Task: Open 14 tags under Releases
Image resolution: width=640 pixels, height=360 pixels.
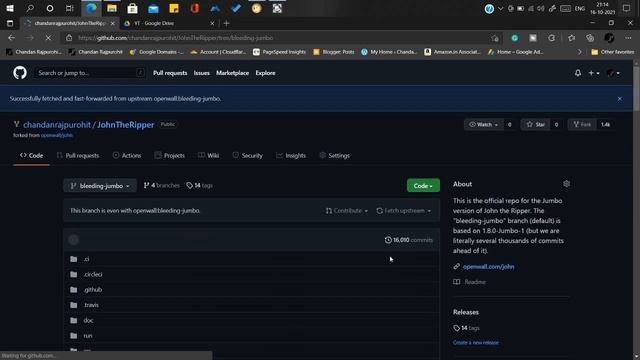Action: click(467, 328)
